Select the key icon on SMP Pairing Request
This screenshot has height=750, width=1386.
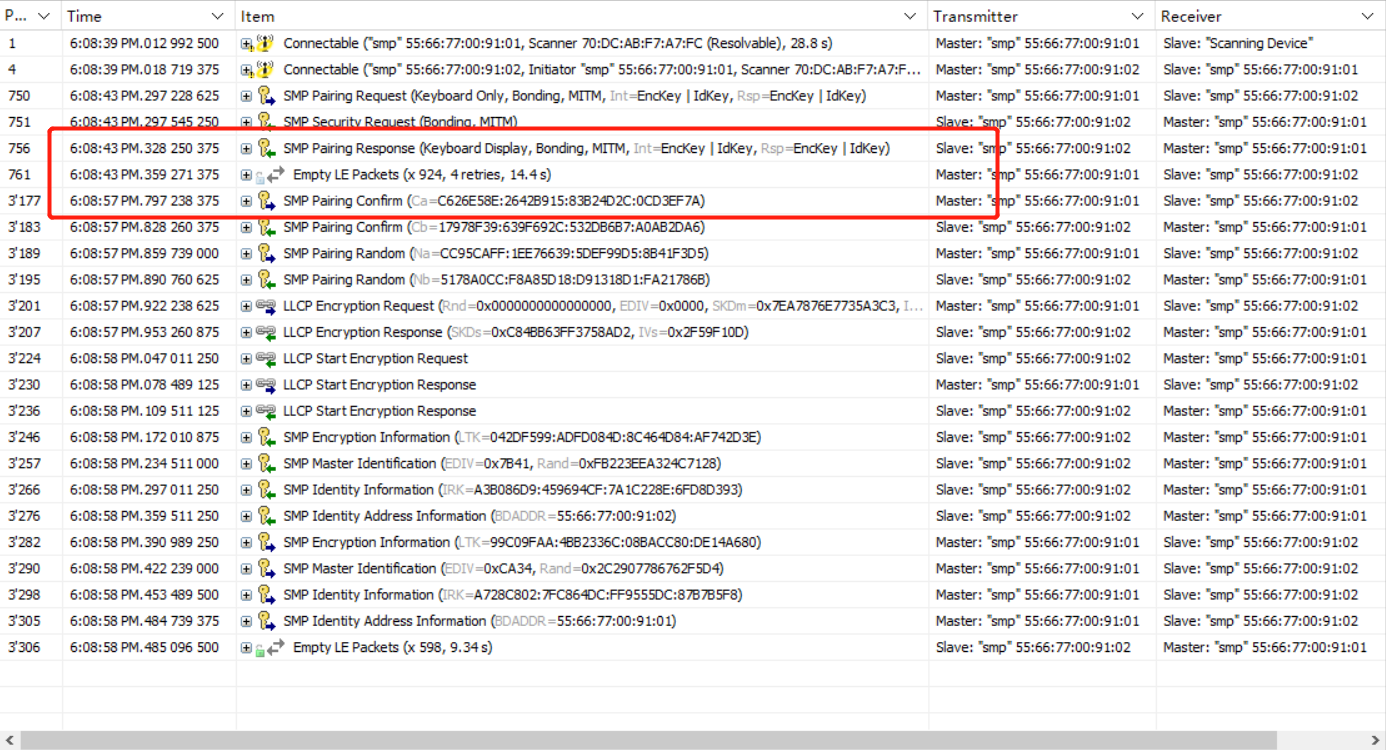click(263, 95)
